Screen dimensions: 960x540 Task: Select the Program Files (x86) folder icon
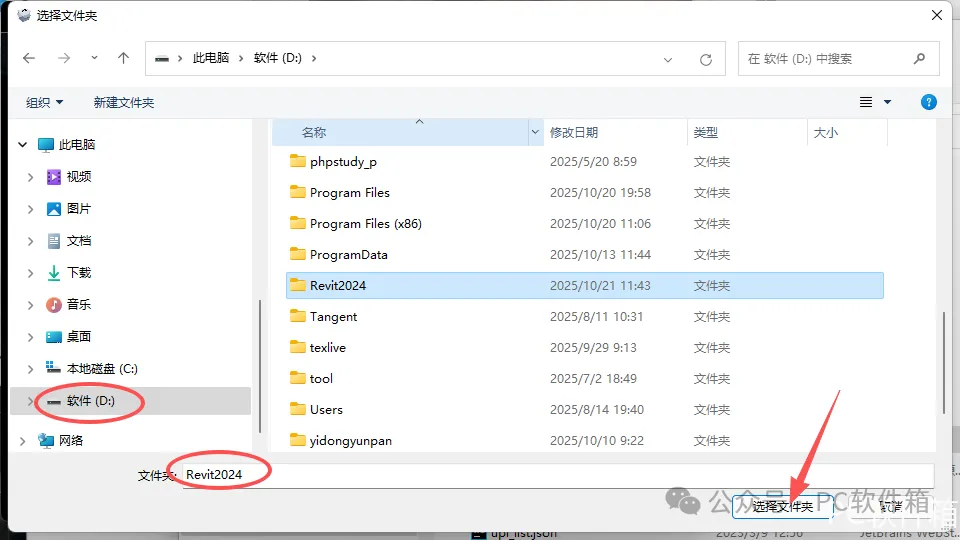pyautogui.click(x=298, y=223)
